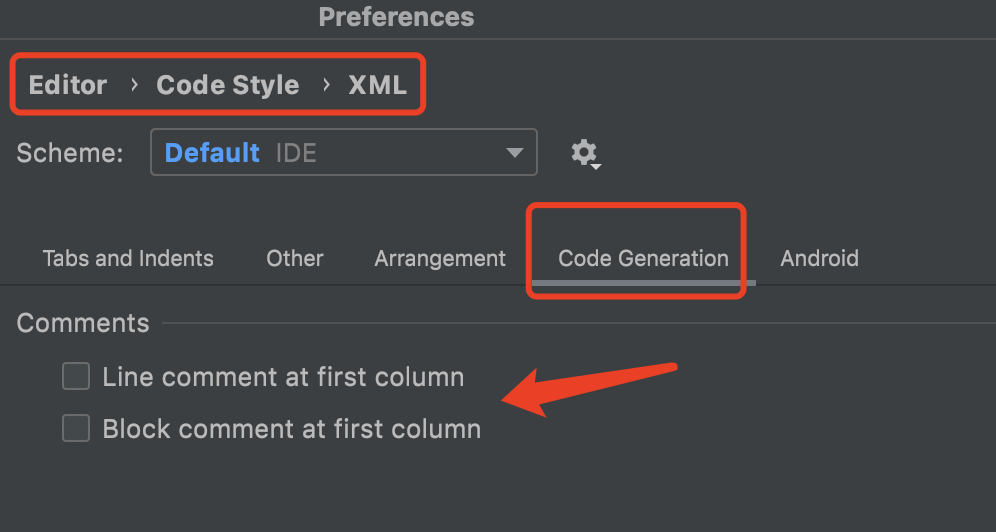
Task: Switch to the Tabs and Indents tab
Action: pos(128,258)
